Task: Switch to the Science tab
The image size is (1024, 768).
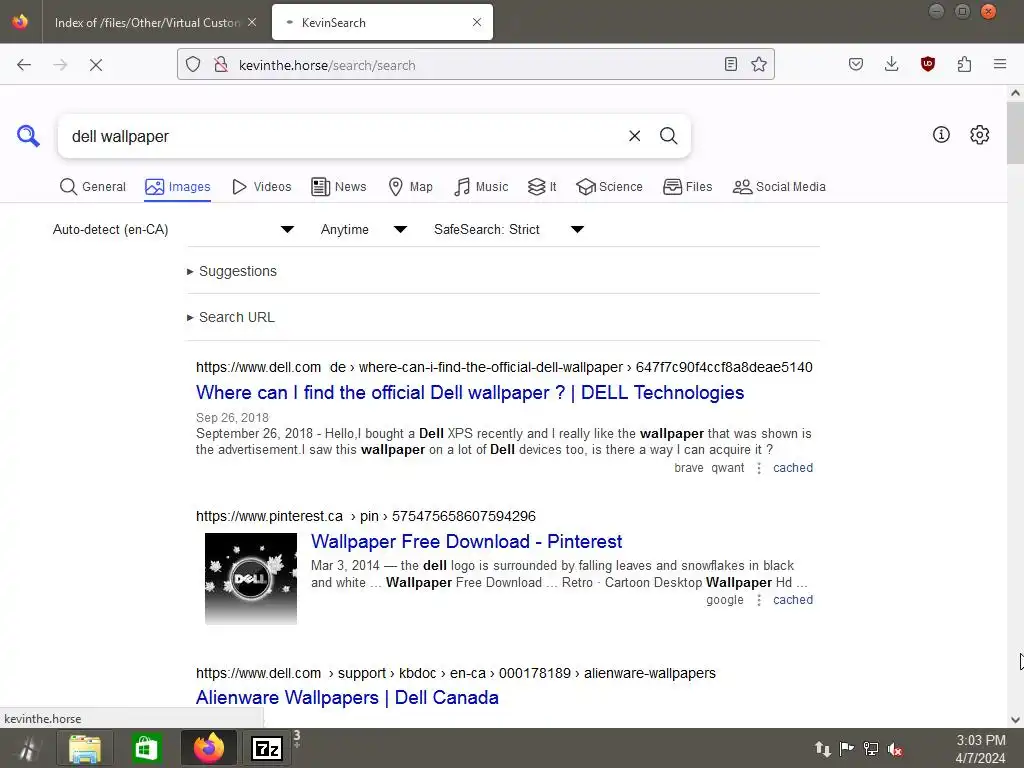Action: point(609,187)
